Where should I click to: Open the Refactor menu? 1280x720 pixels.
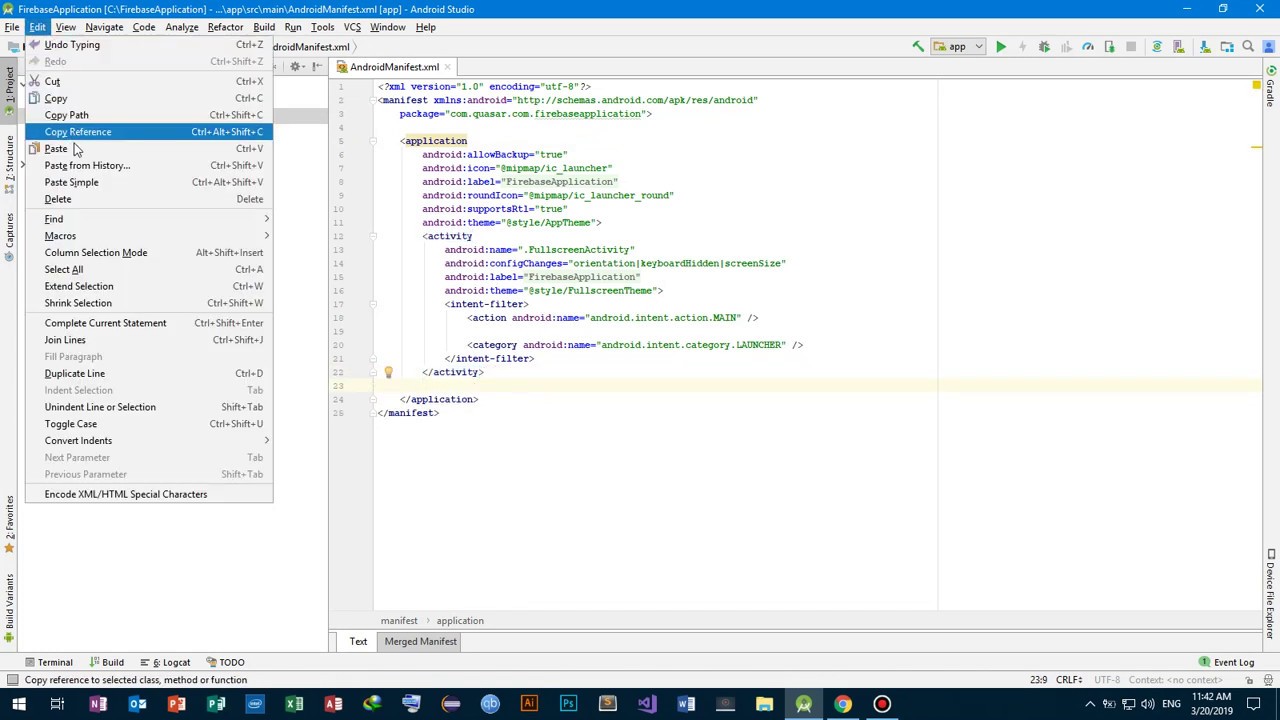point(225,27)
